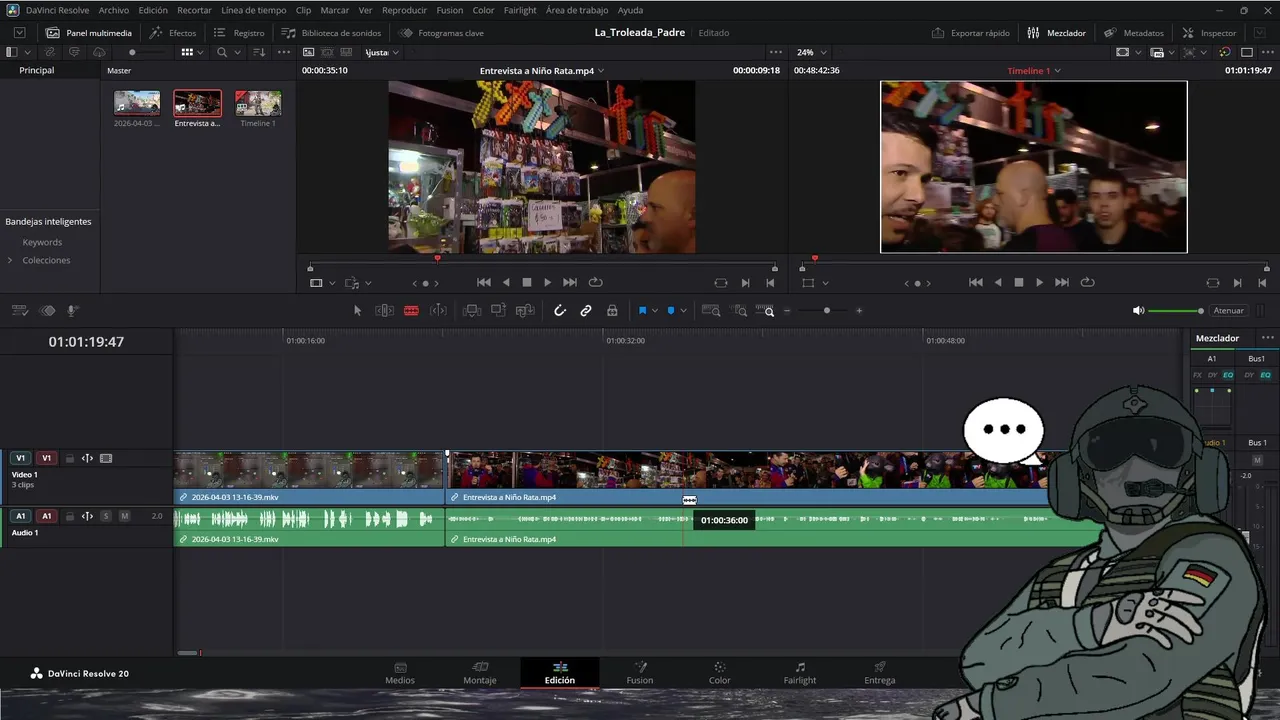Add a blue flag to clip

(642, 311)
